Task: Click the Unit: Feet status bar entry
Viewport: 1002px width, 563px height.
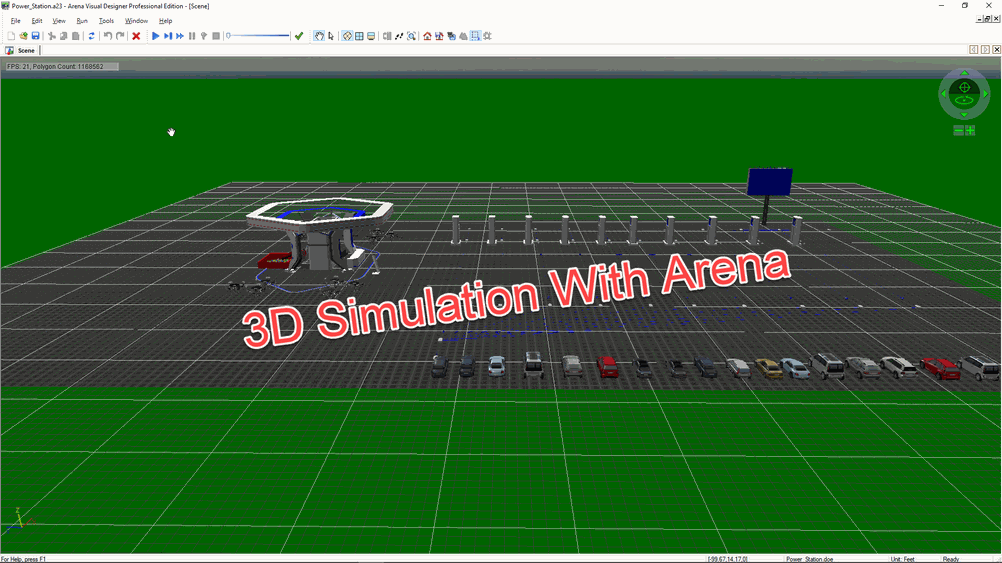Action: (903, 559)
